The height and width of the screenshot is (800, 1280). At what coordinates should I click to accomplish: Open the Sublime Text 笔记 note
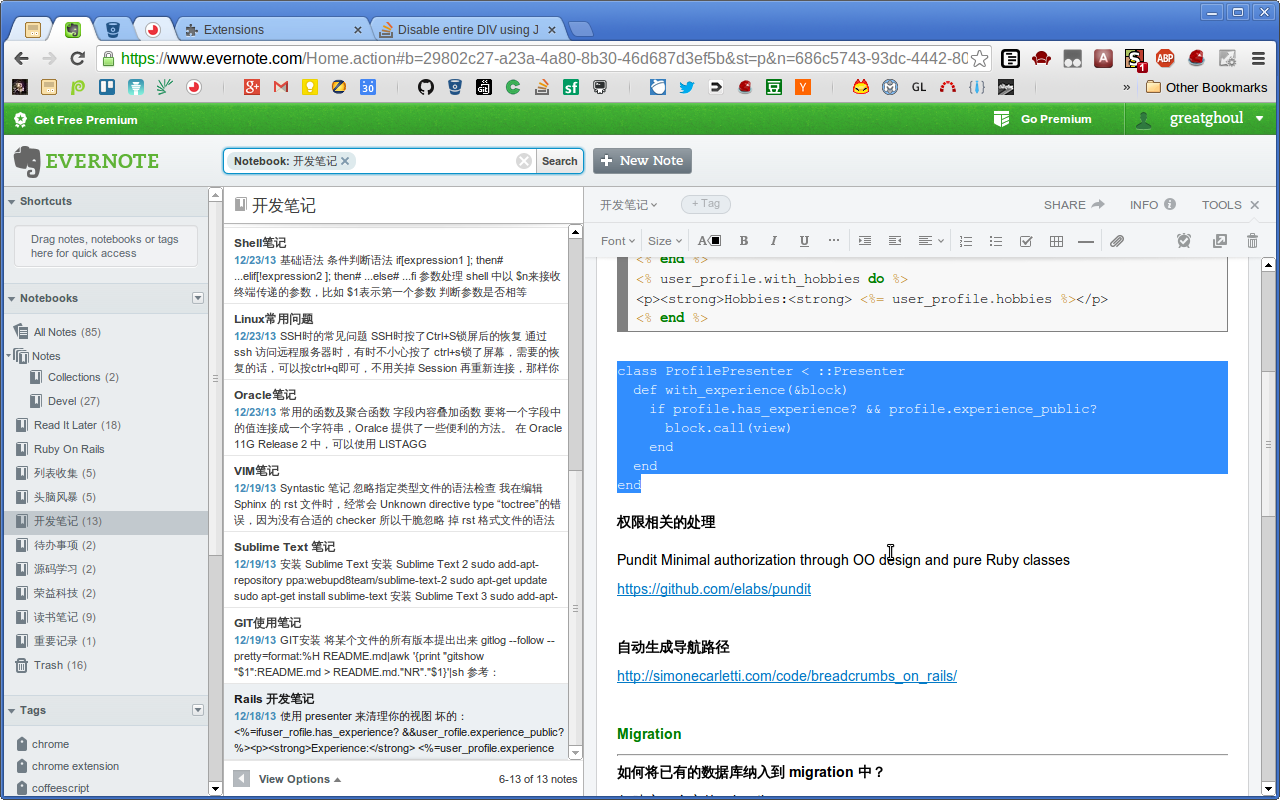396,570
